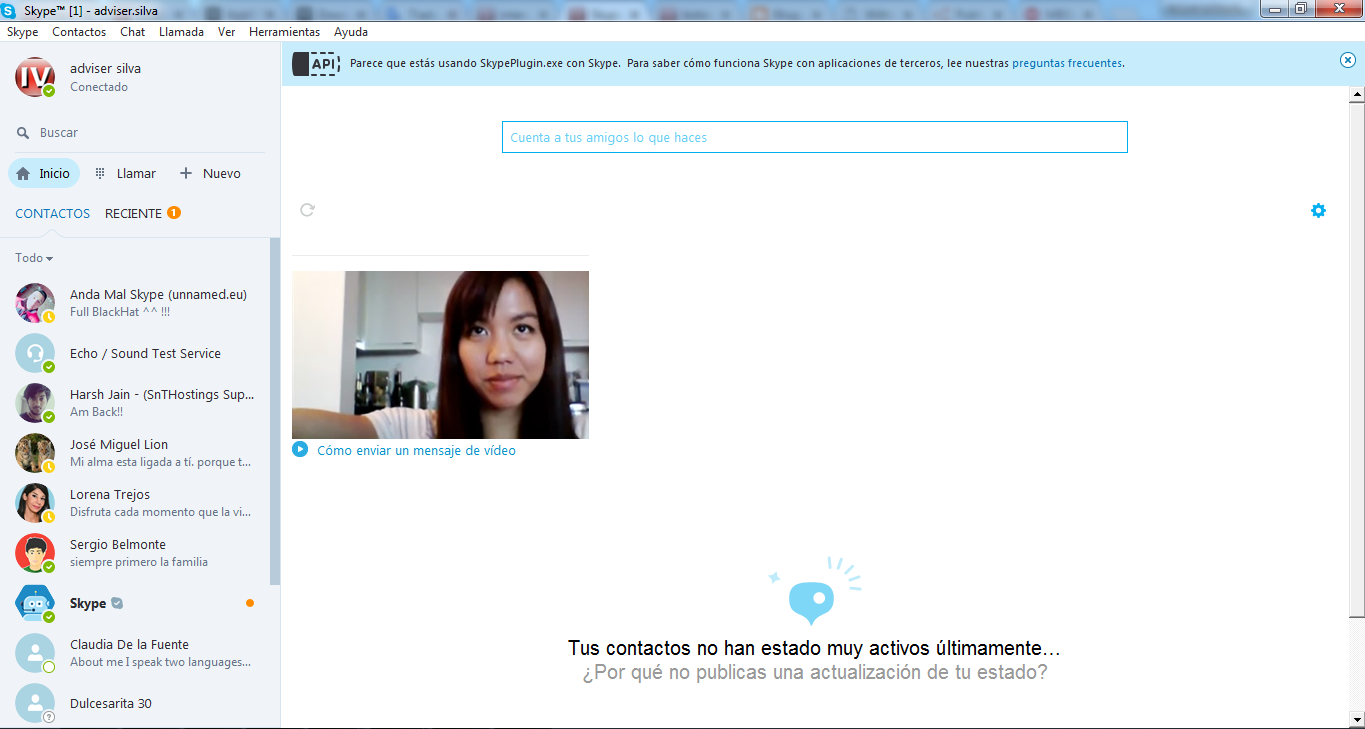Click the Full BlackHat ^^ !!! mood text

[120, 312]
